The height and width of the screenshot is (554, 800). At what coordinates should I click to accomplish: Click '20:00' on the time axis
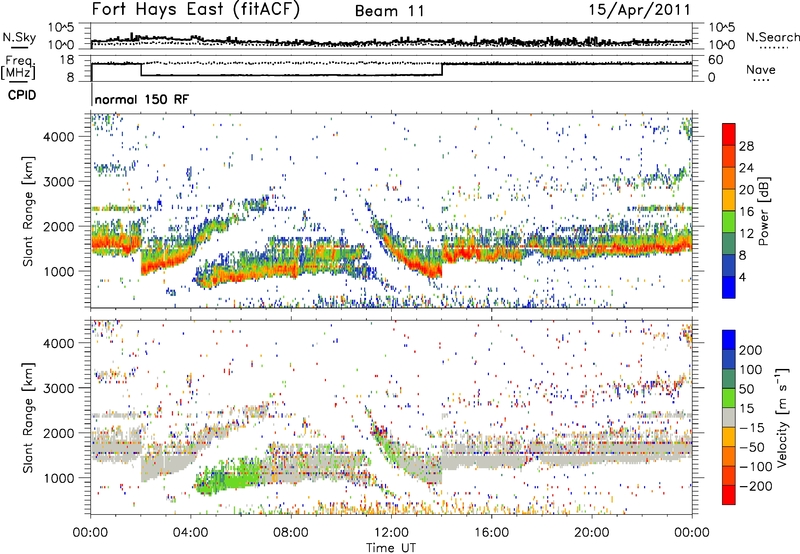coord(592,533)
